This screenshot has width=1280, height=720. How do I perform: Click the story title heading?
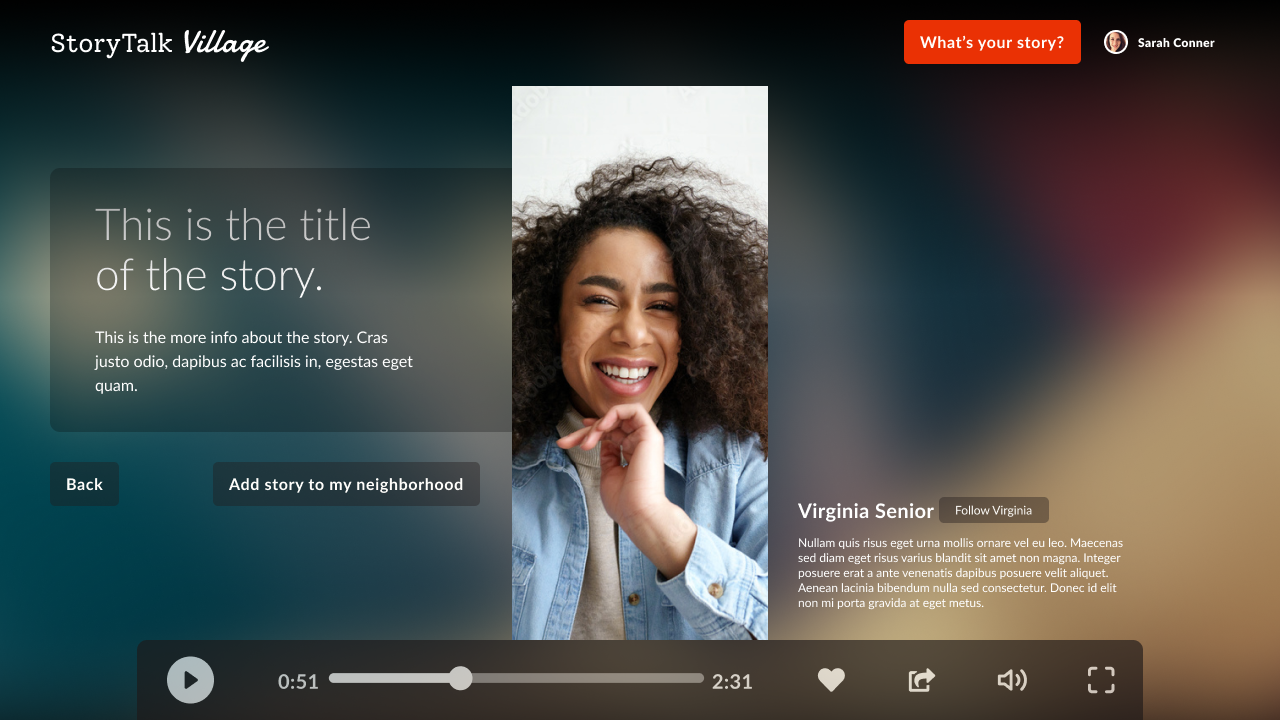[x=233, y=250]
